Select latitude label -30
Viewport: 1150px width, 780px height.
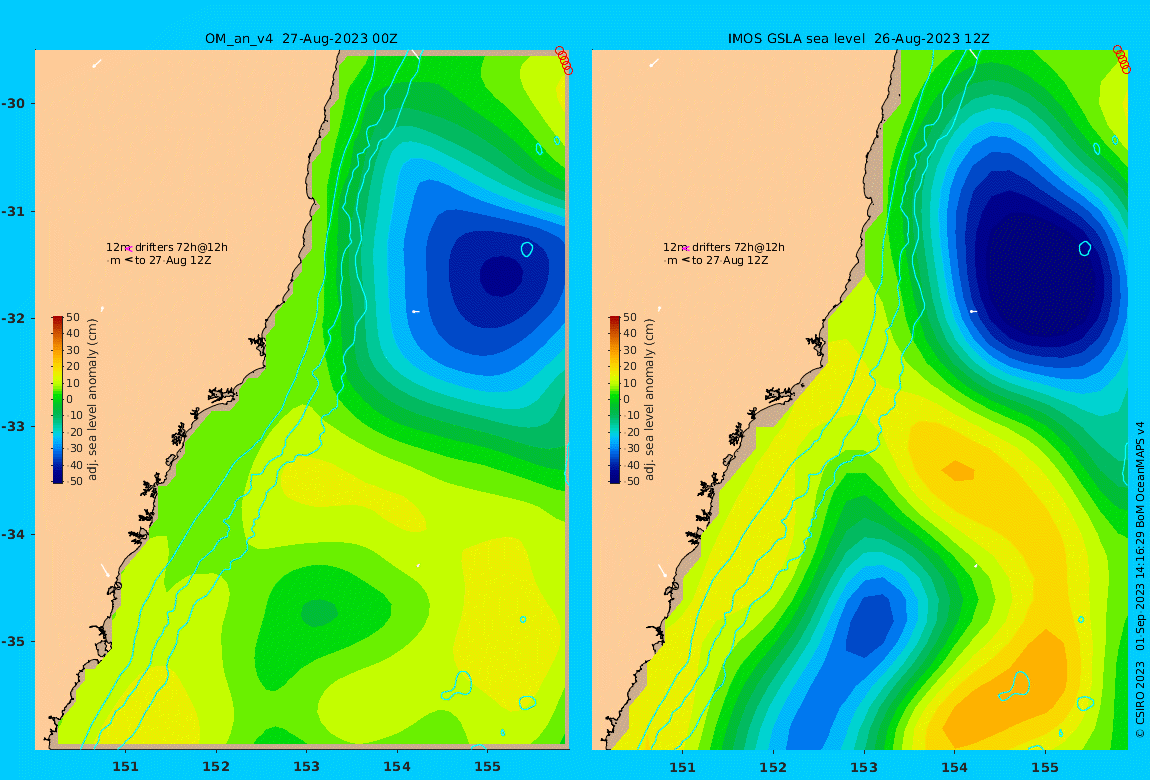point(13,103)
